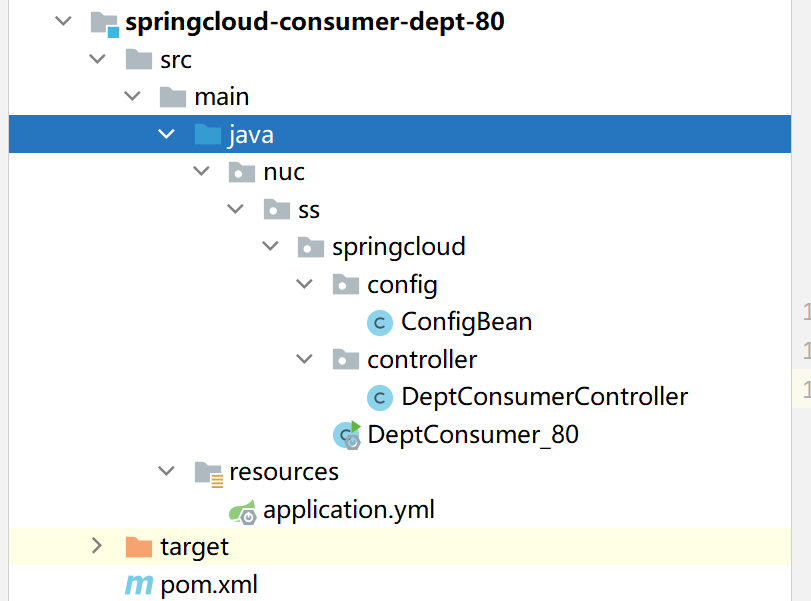Select the controller package label
This screenshot has width=811, height=601.
422,359
